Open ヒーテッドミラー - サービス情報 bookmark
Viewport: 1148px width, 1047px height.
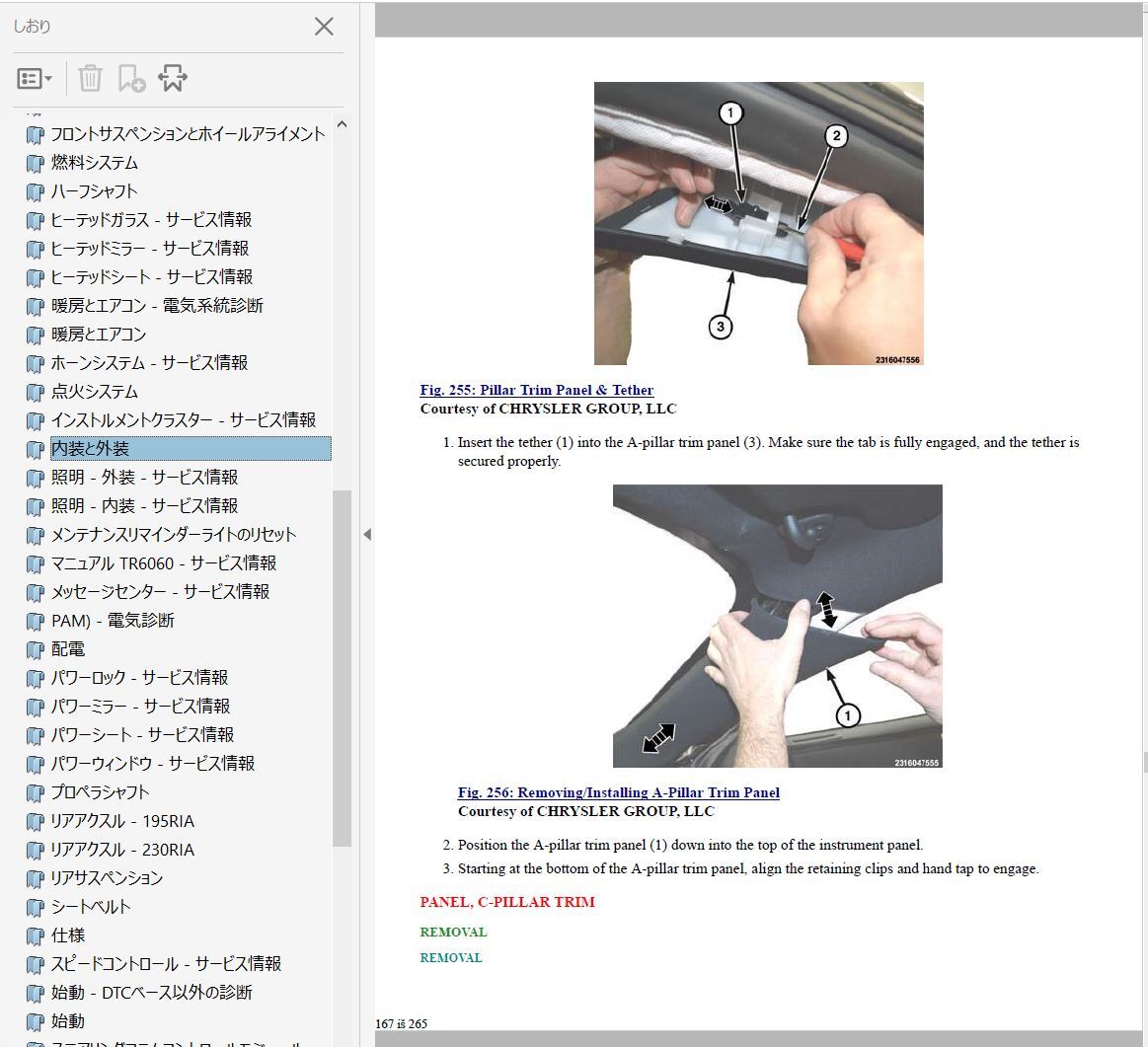click(149, 249)
